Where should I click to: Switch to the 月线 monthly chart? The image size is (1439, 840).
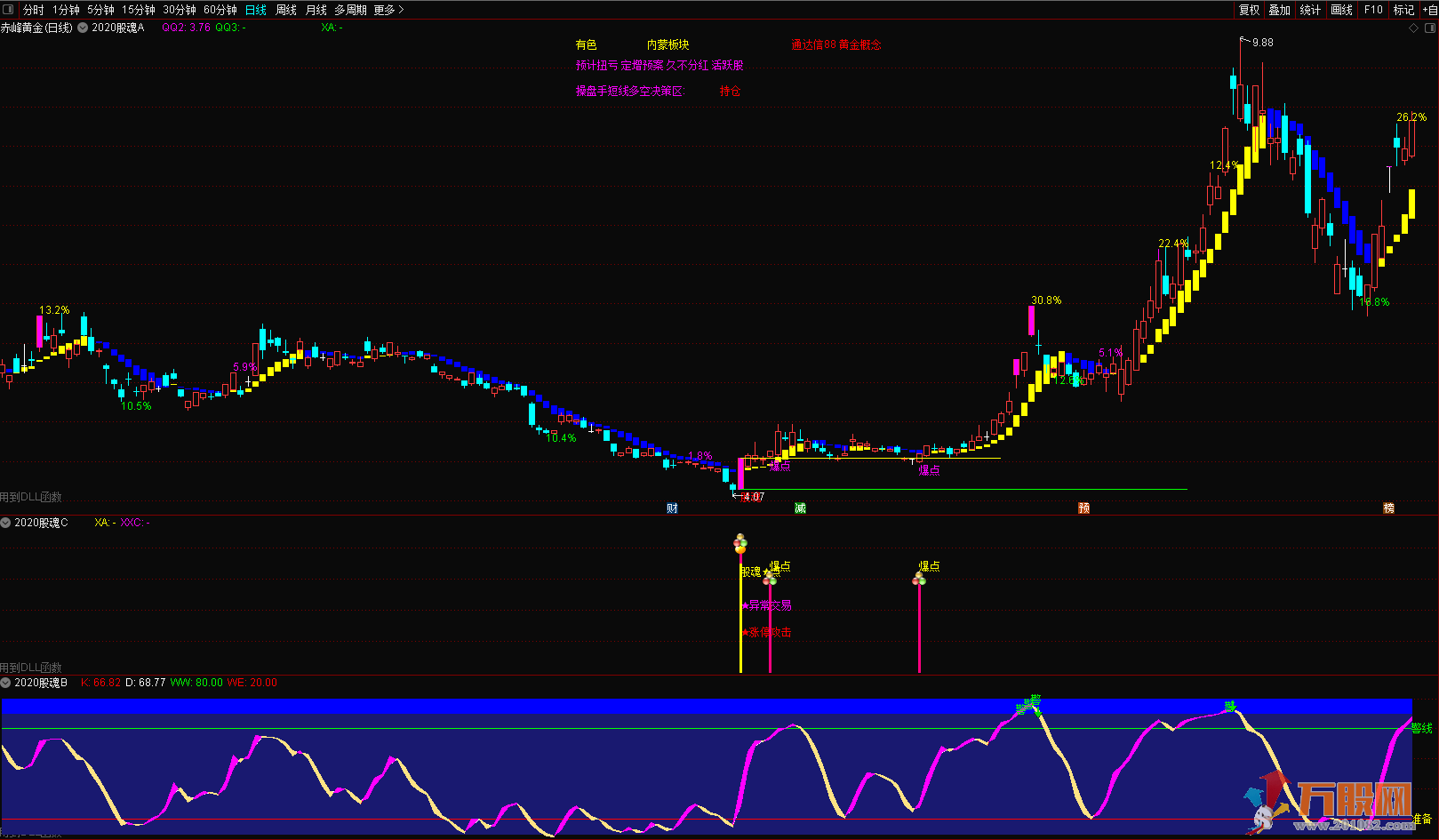coord(316,10)
